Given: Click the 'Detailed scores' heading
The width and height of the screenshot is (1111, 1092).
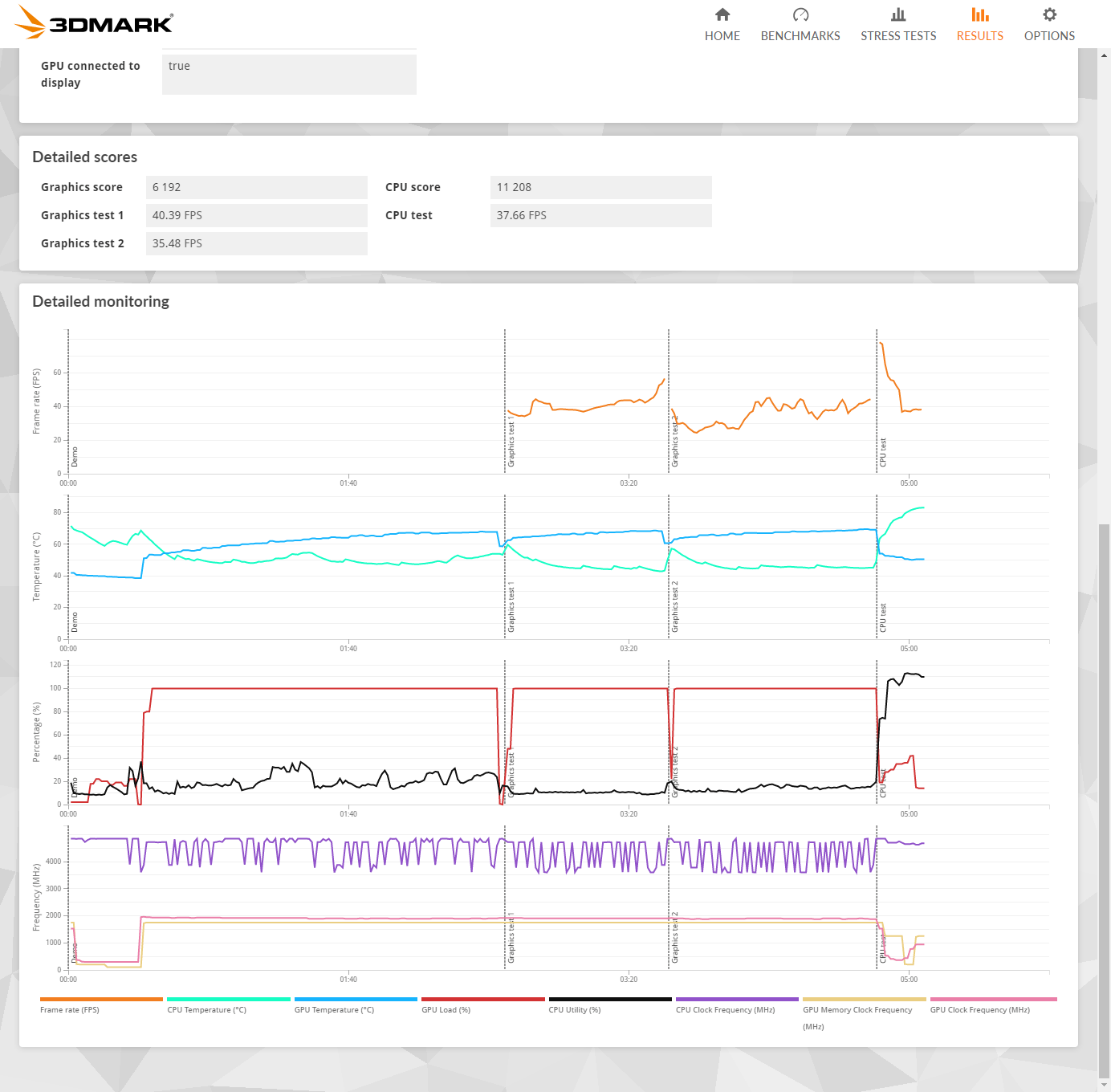Looking at the screenshot, I should (x=85, y=157).
